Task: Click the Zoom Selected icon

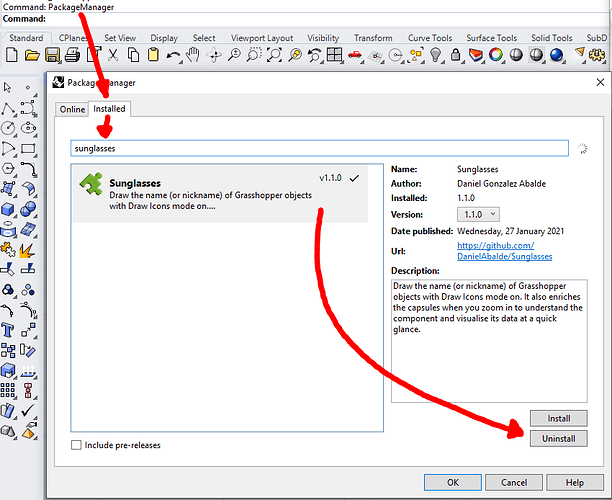Action: (x=295, y=55)
